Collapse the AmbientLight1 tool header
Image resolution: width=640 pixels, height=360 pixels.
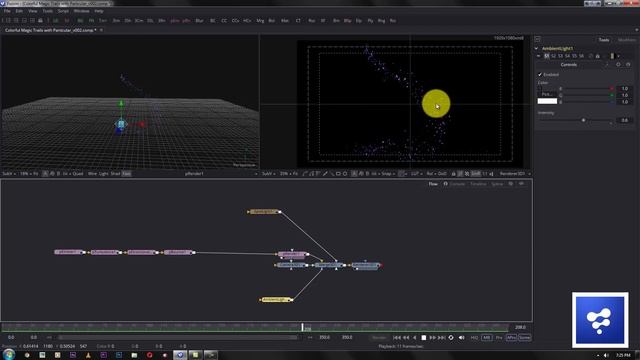pos(536,49)
